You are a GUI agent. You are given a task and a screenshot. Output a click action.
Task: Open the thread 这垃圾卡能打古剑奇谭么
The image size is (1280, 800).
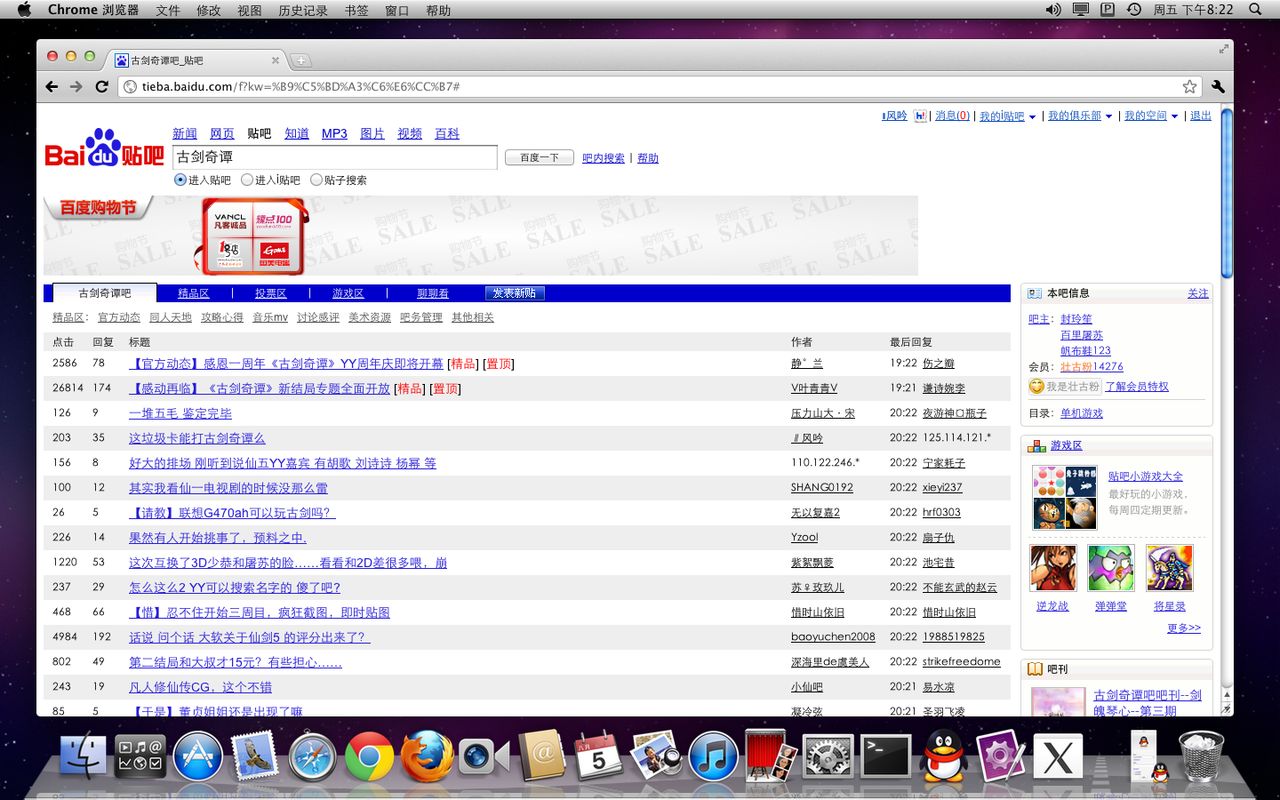[197, 438]
